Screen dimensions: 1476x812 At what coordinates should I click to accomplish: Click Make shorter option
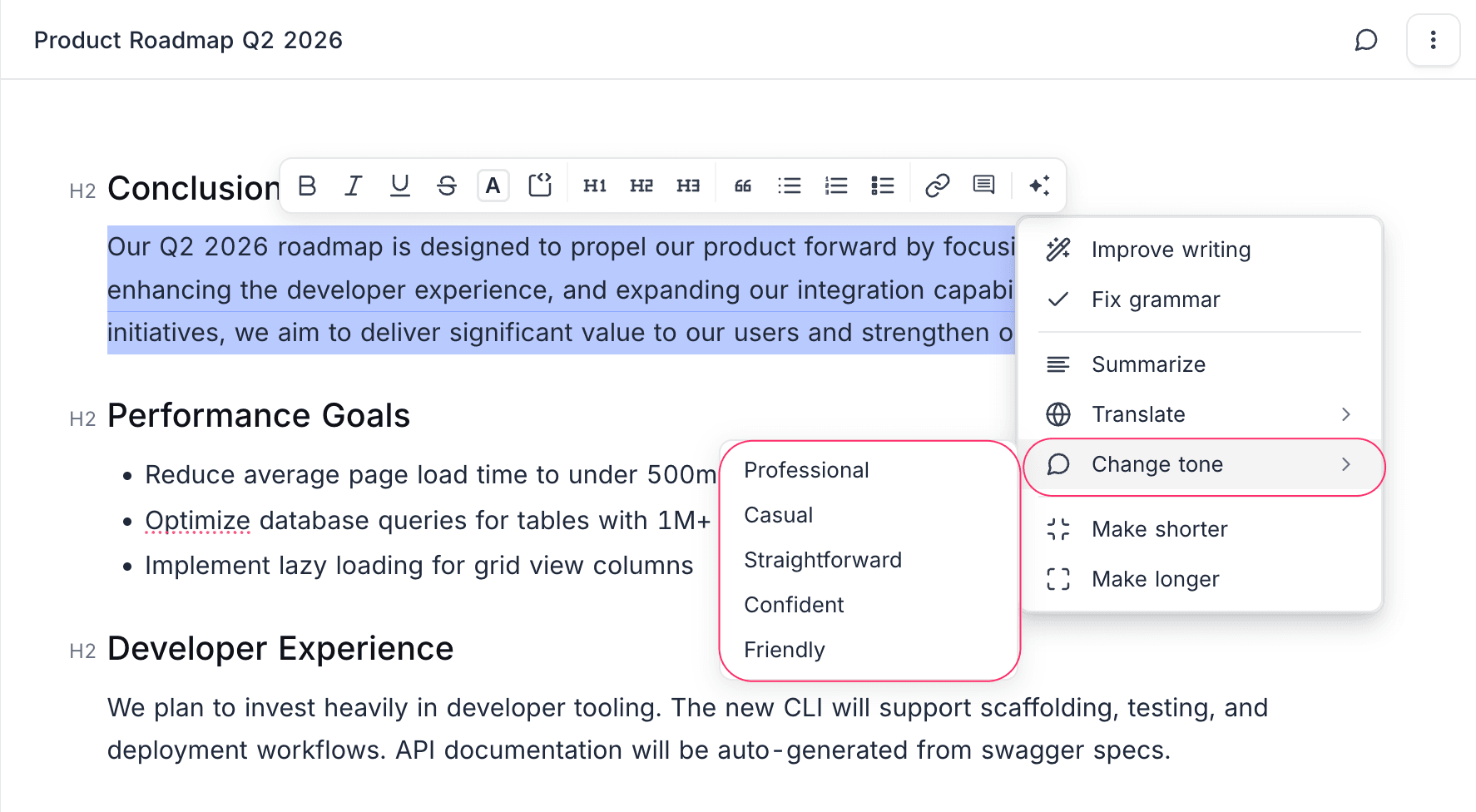point(1159,529)
